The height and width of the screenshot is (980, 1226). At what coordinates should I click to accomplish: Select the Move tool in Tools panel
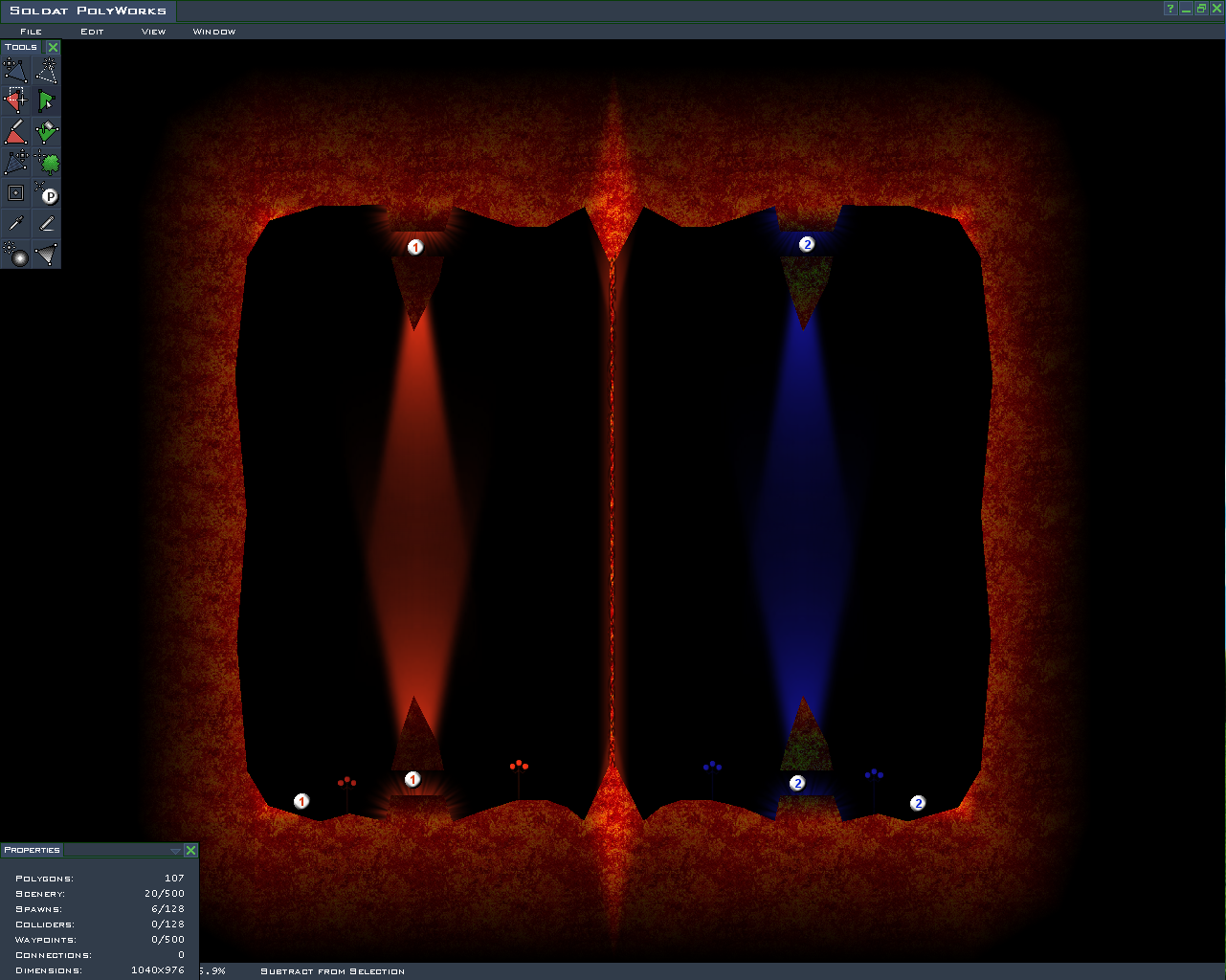(x=15, y=70)
